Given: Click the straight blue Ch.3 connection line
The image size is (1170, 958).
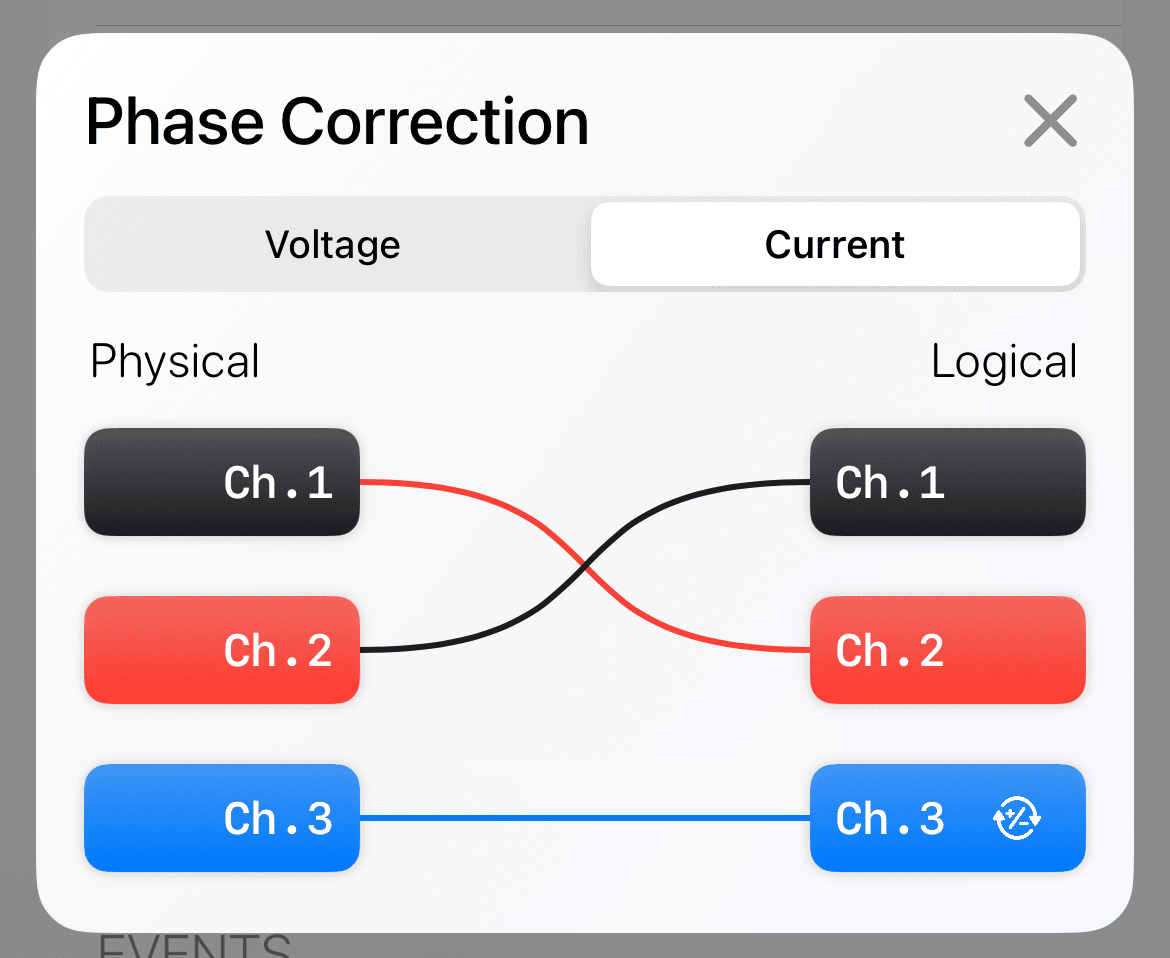Looking at the screenshot, I should (585, 819).
